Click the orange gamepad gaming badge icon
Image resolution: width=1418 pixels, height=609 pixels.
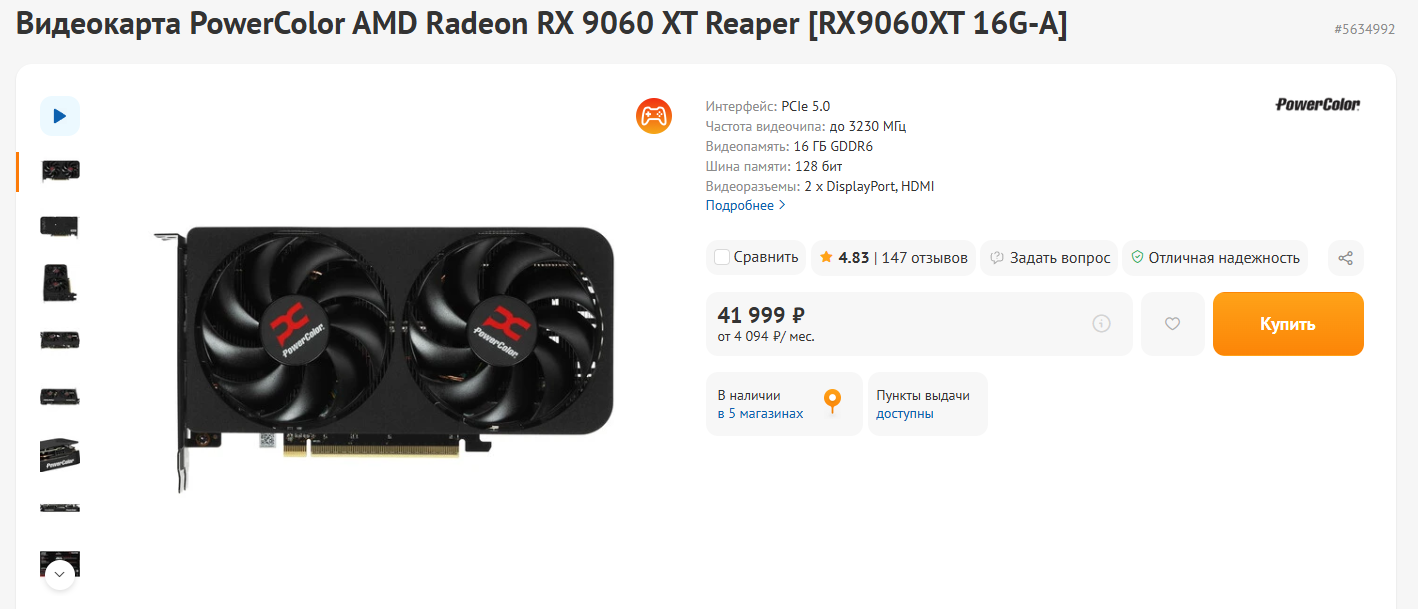(x=654, y=116)
